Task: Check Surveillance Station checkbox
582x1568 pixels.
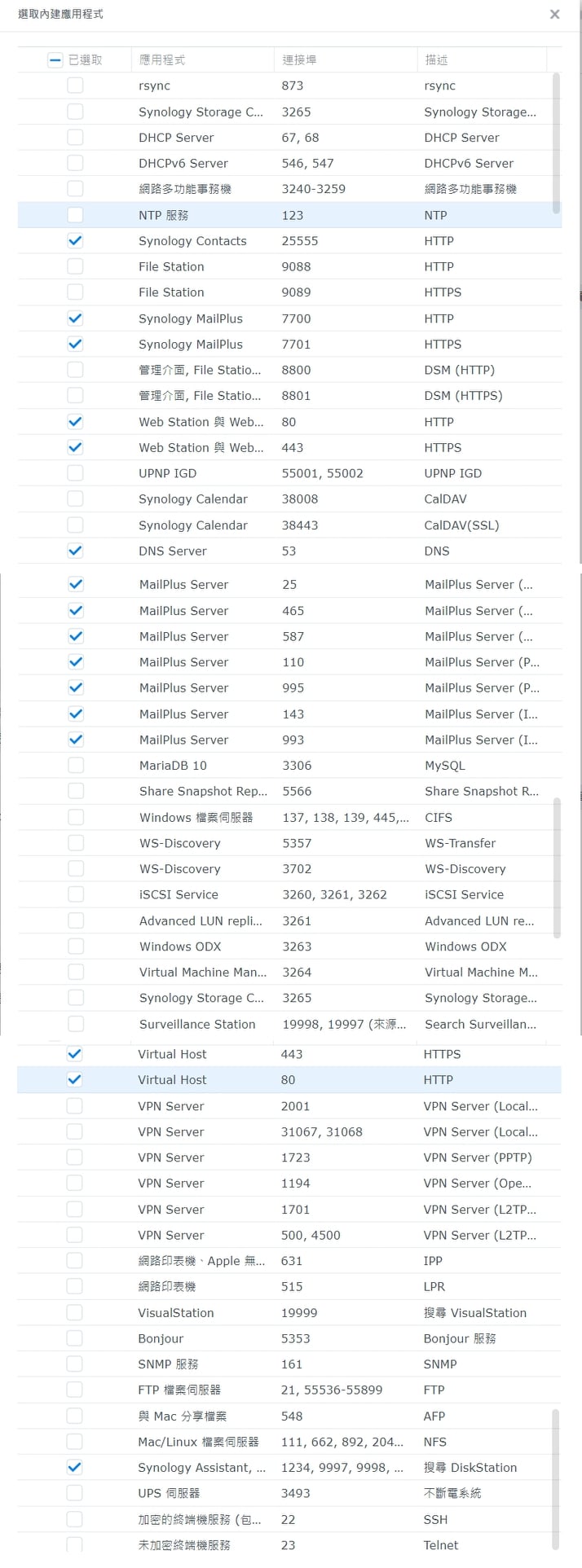Action: pos(76,1024)
